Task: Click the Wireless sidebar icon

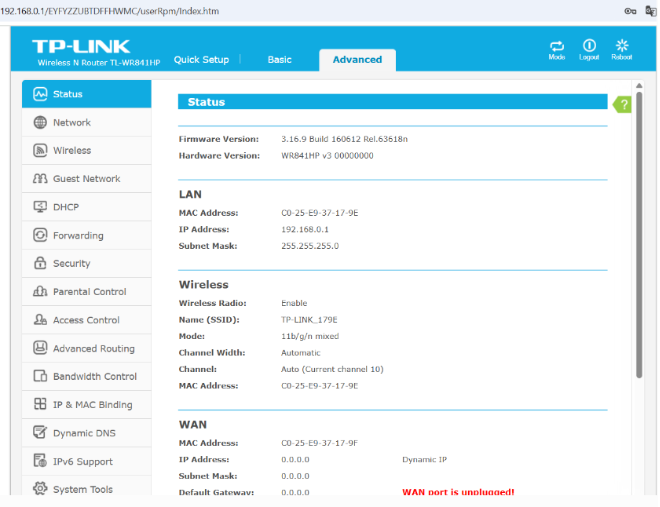Action: (40, 151)
